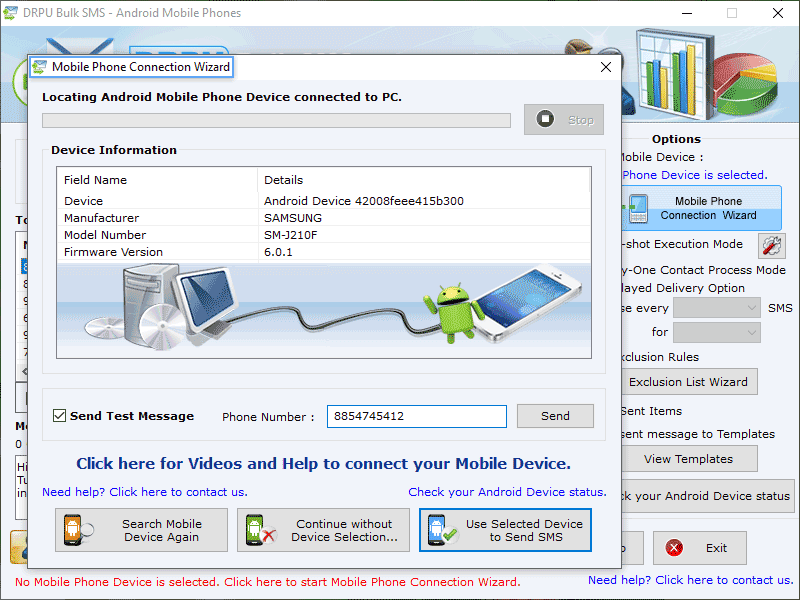
Task: Click the device search progress bar
Action: (x=276, y=120)
